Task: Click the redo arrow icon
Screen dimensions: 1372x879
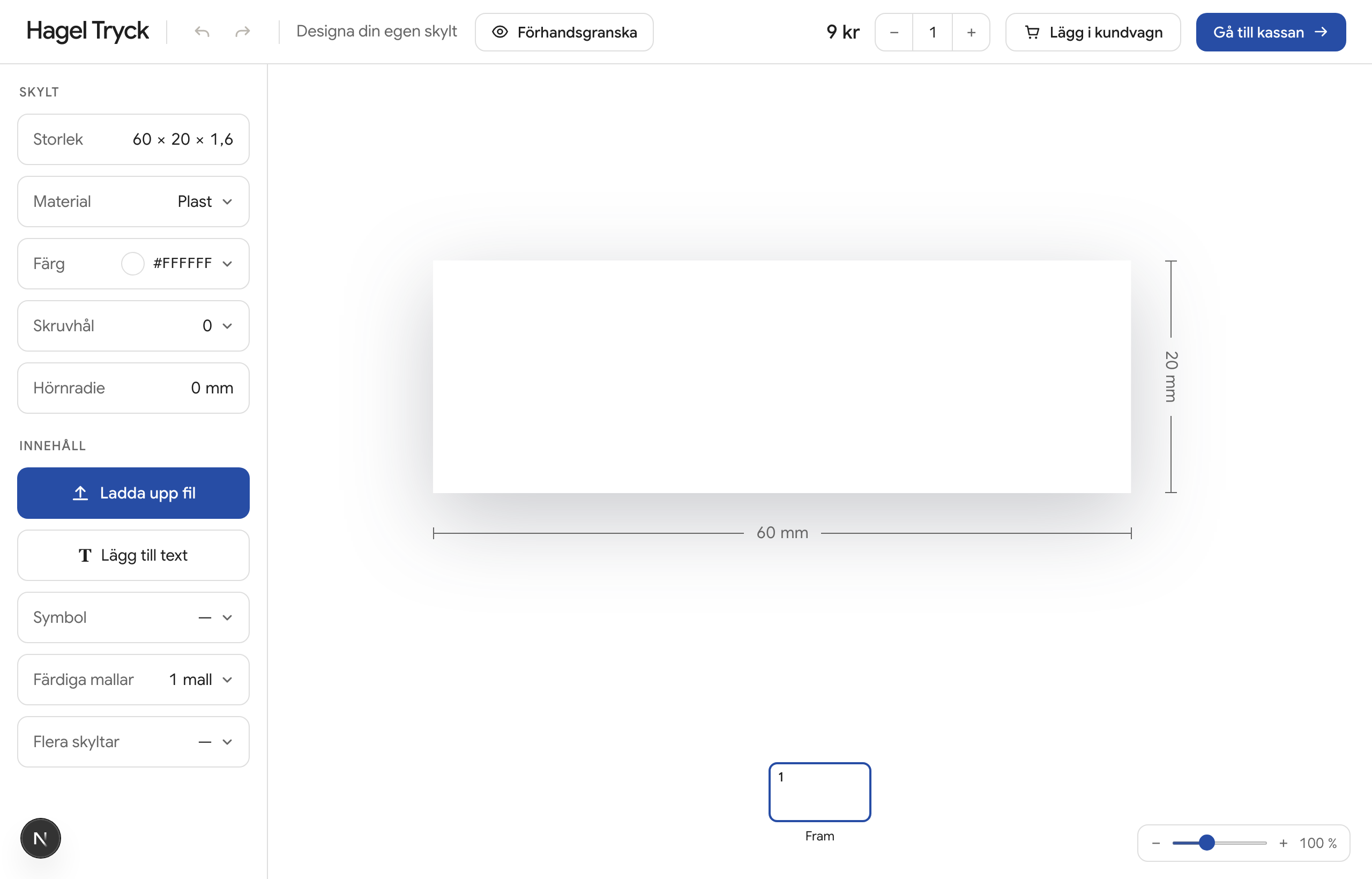Action: (x=243, y=32)
